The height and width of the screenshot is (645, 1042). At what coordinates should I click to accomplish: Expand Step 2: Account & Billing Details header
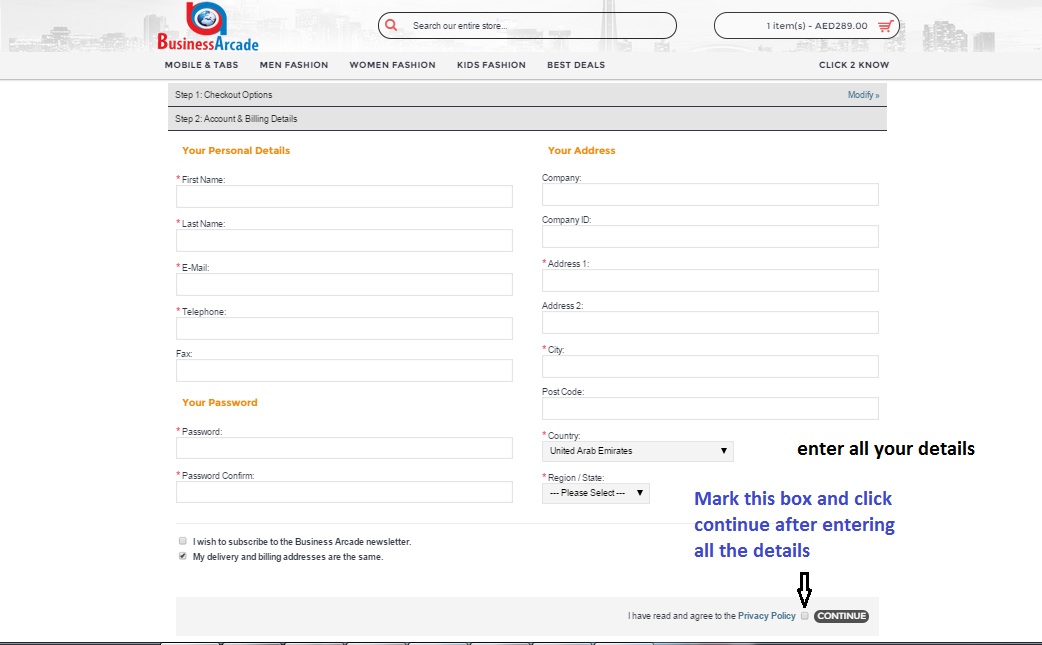tap(527, 119)
